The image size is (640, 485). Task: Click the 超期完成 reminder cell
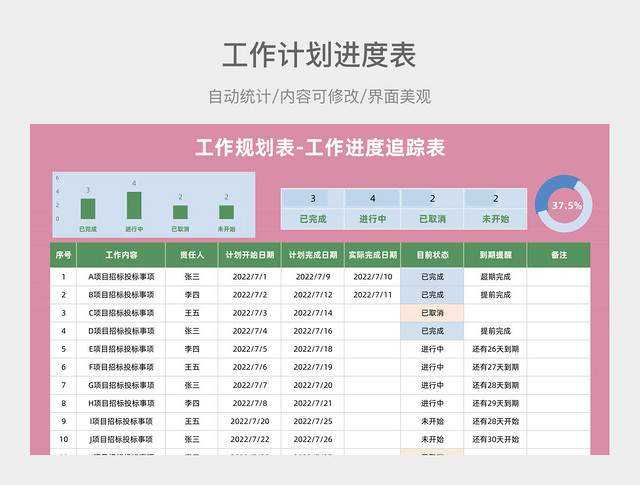pyautogui.click(x=496, y=277)
